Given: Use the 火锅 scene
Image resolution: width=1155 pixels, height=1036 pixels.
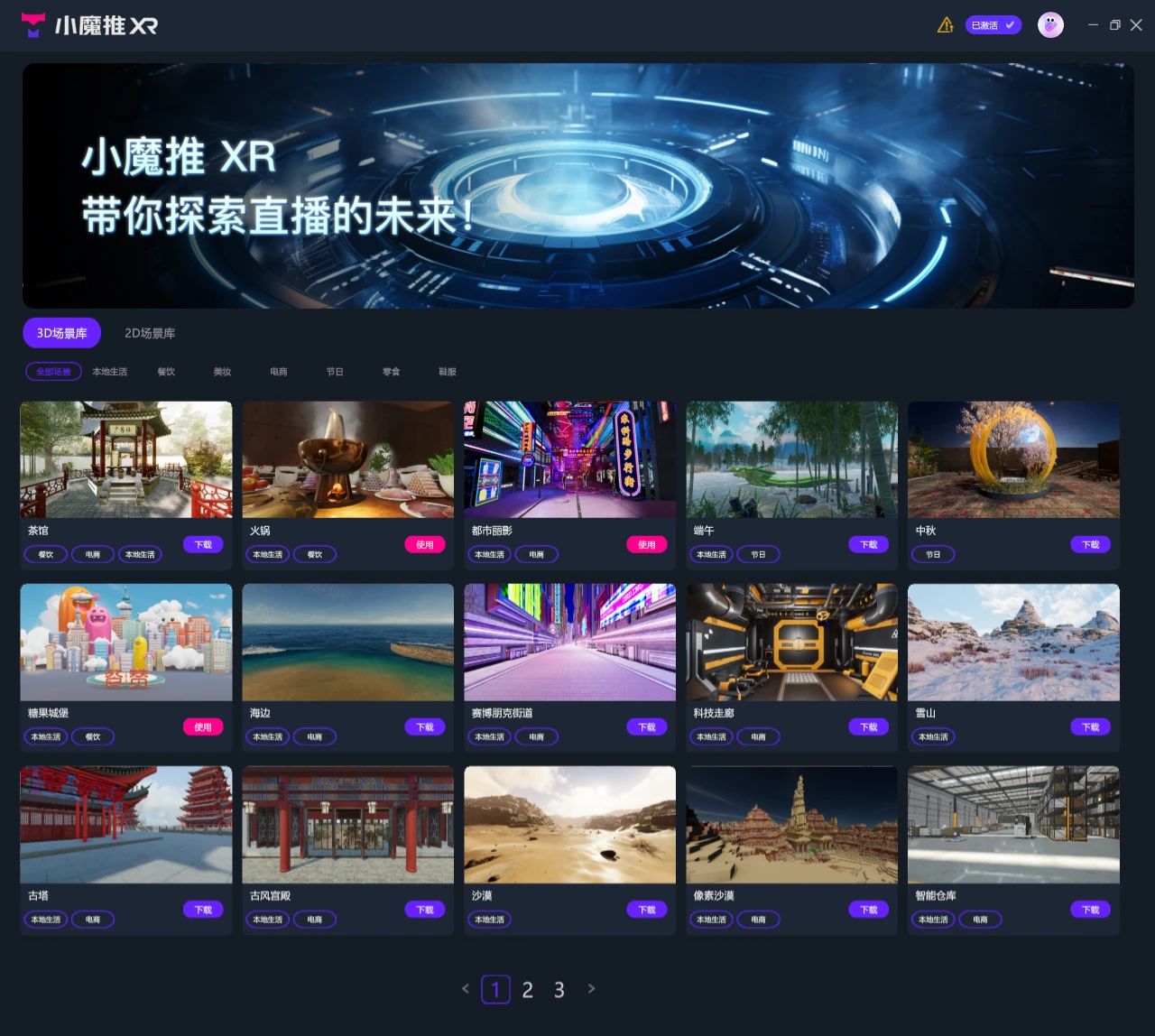Looking at the screenshot, I should [425, 544].
